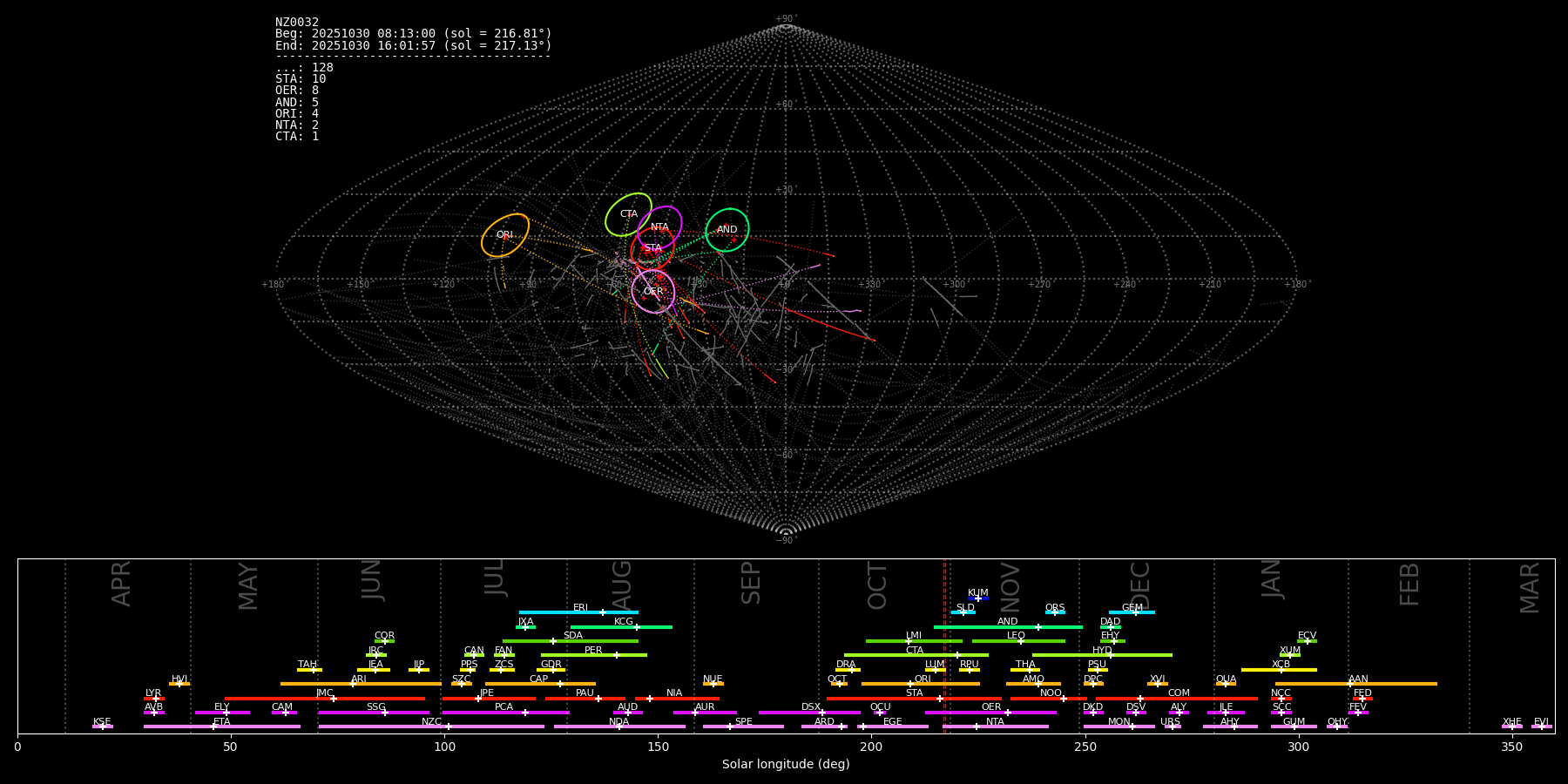This screenshot has width=1568, height=784.
Task: Click the station ID text NZ0032
Action: (297, 23)
